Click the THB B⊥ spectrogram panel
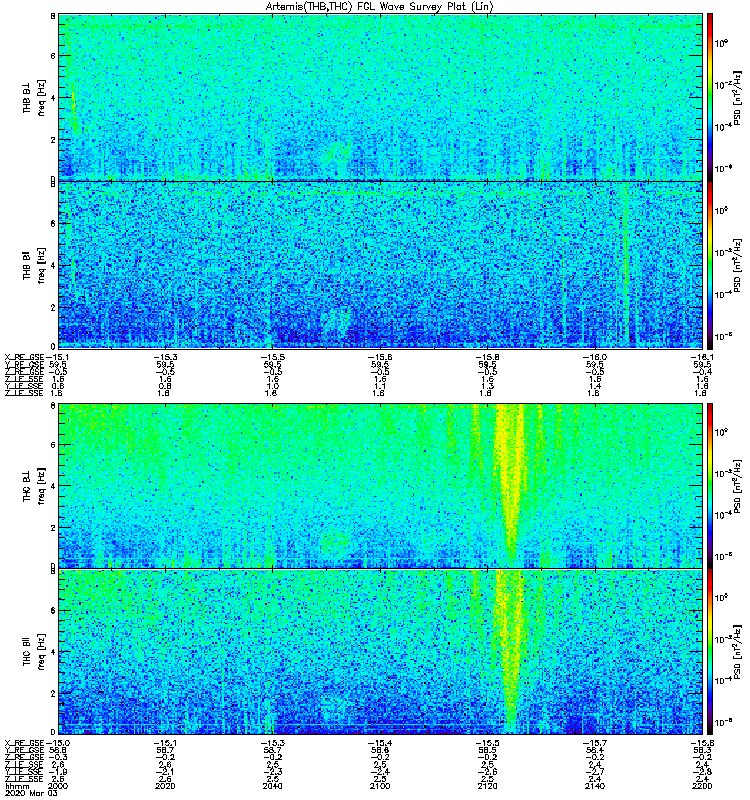Viewport: 750px width, 800px height. click(x=381, y=97)
